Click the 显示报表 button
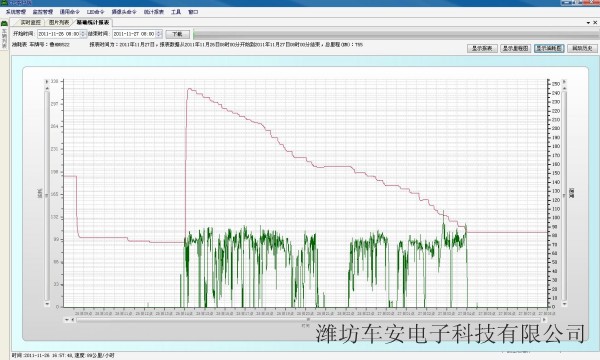The height and width of the screenshot is (360, 600). click(x=482, y=48)
